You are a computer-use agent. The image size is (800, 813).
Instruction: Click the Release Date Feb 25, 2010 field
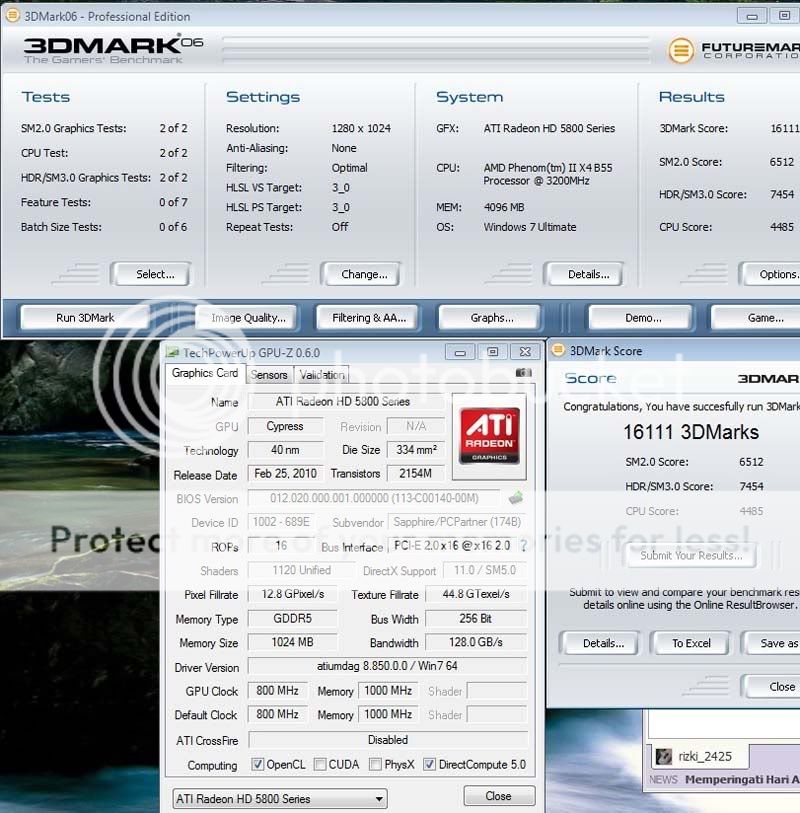(x=286, y=473)
